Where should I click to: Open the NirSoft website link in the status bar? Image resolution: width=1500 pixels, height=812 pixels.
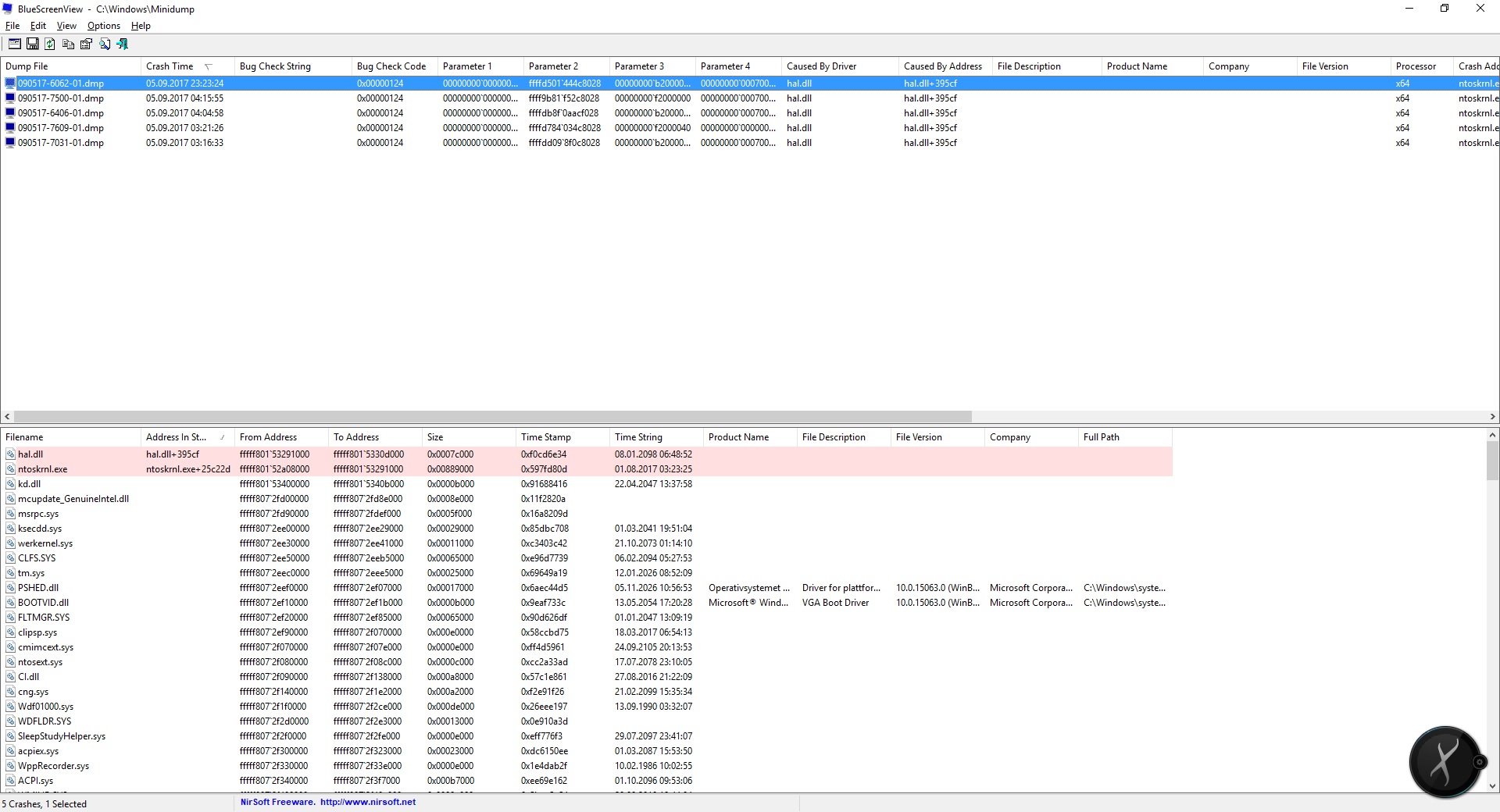(368, 802)
